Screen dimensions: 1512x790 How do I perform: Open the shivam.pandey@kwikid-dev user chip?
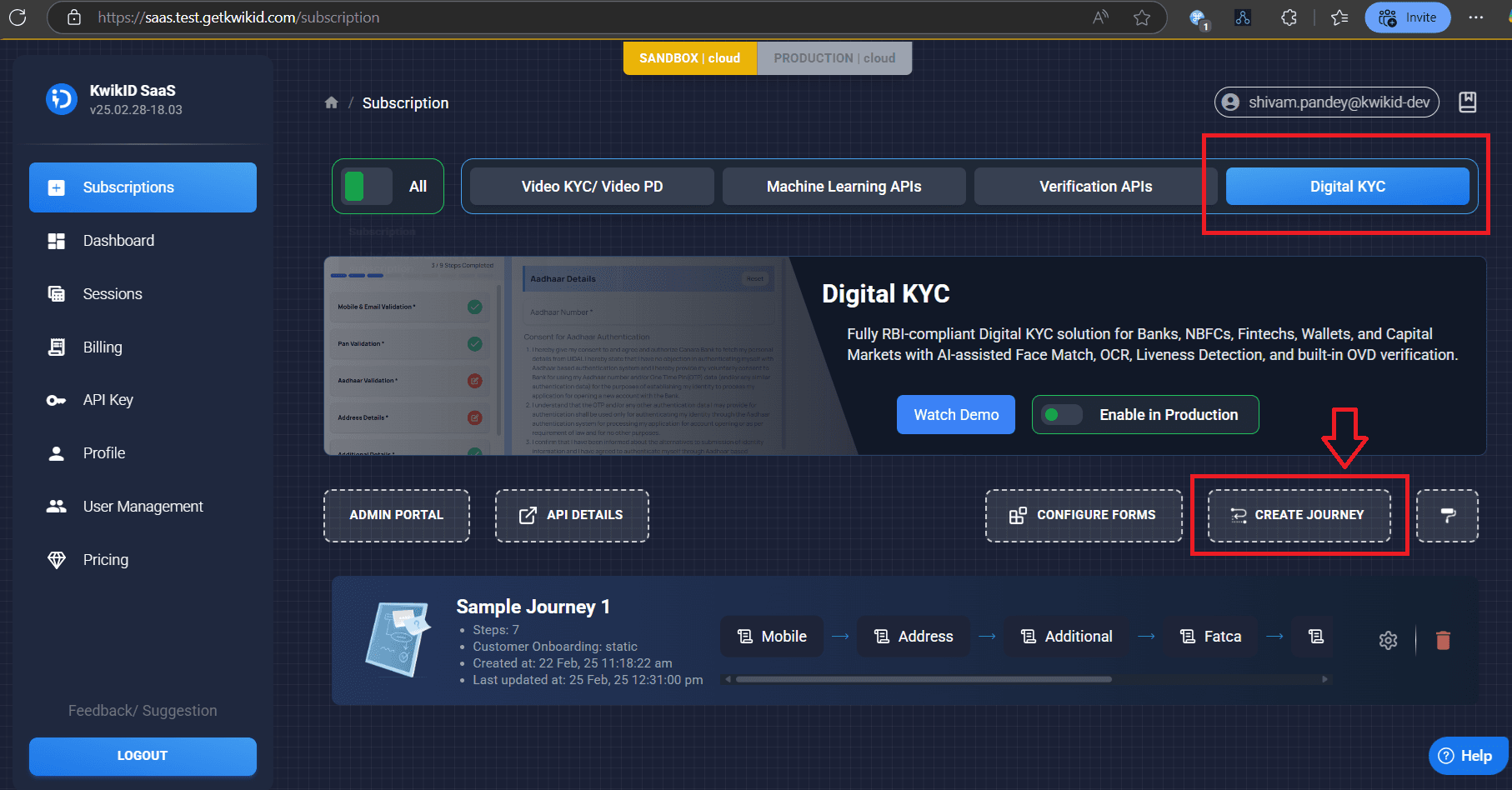(1327, 102)
